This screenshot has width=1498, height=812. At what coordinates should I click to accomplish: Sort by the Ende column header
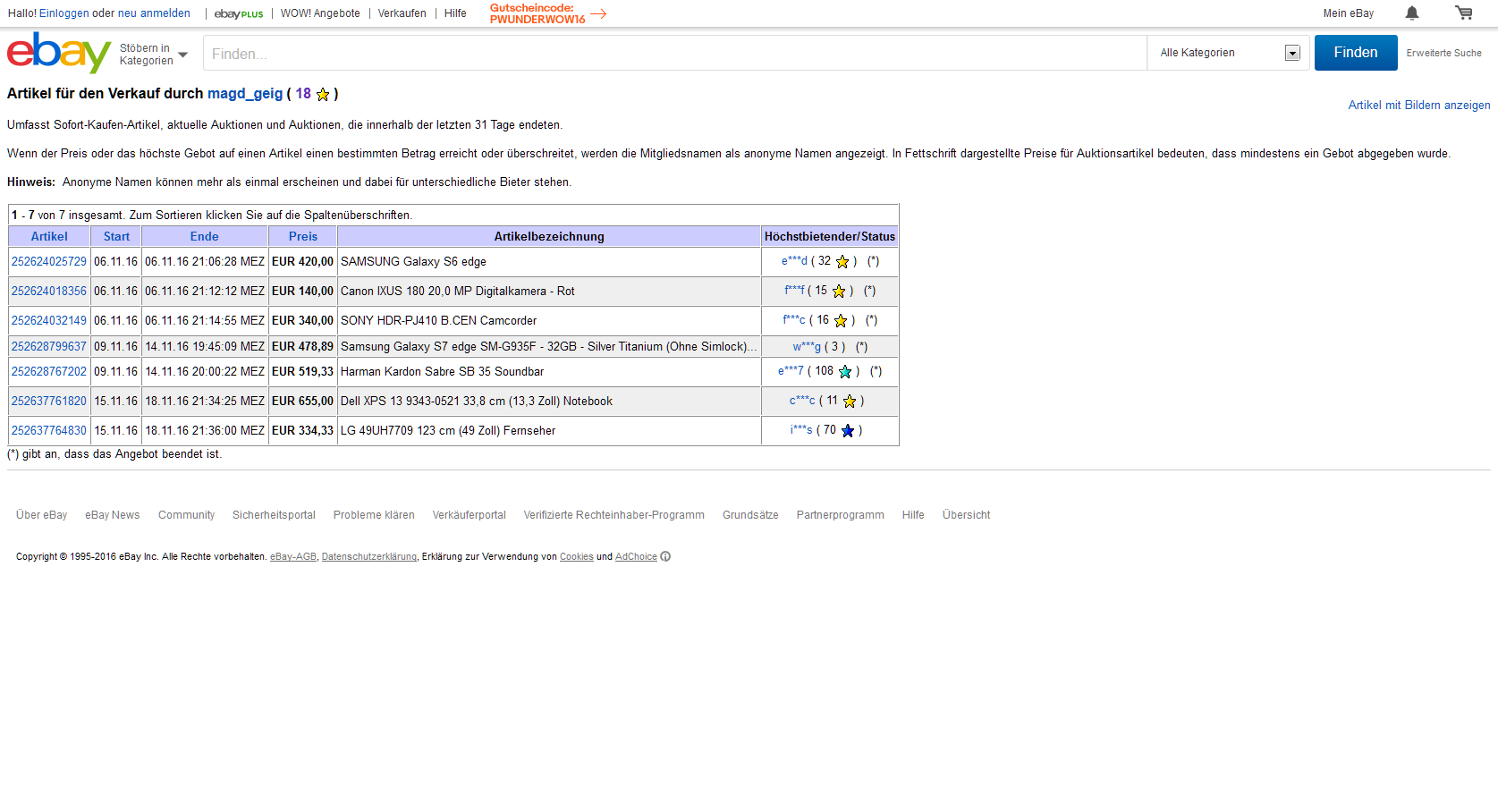(205, 237)
